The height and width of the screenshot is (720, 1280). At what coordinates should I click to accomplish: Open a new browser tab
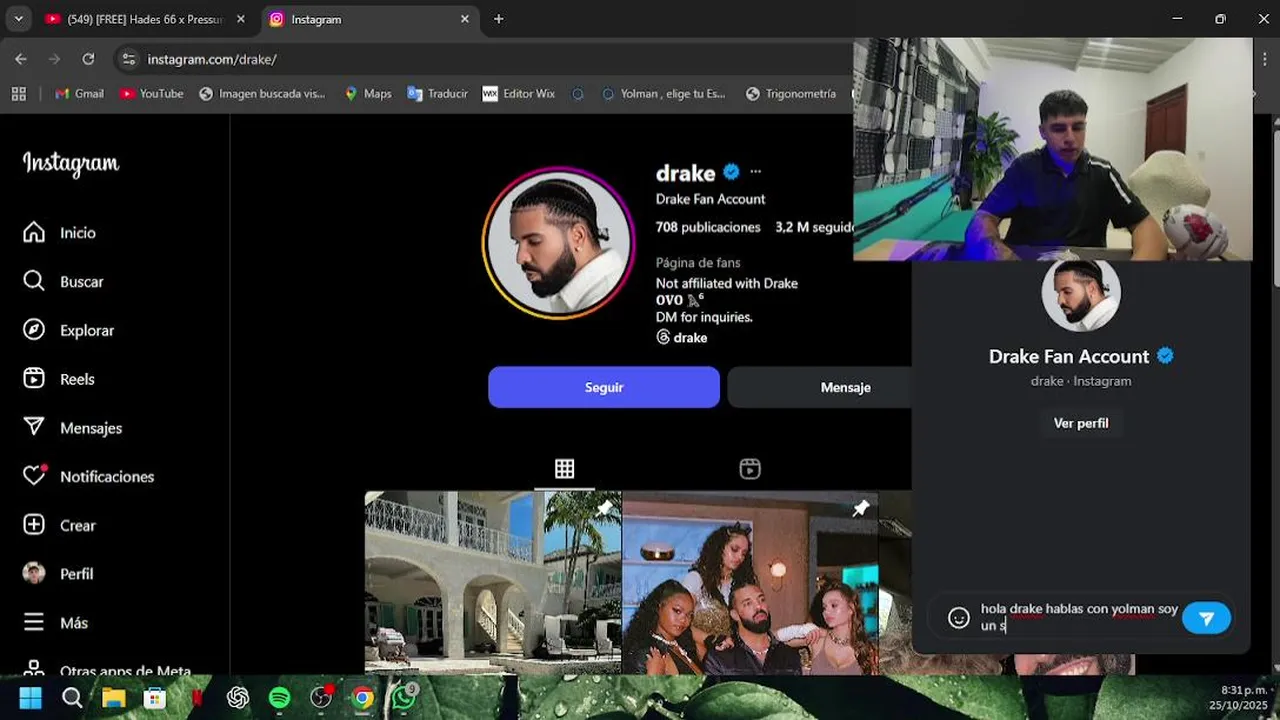click(498, 19)
